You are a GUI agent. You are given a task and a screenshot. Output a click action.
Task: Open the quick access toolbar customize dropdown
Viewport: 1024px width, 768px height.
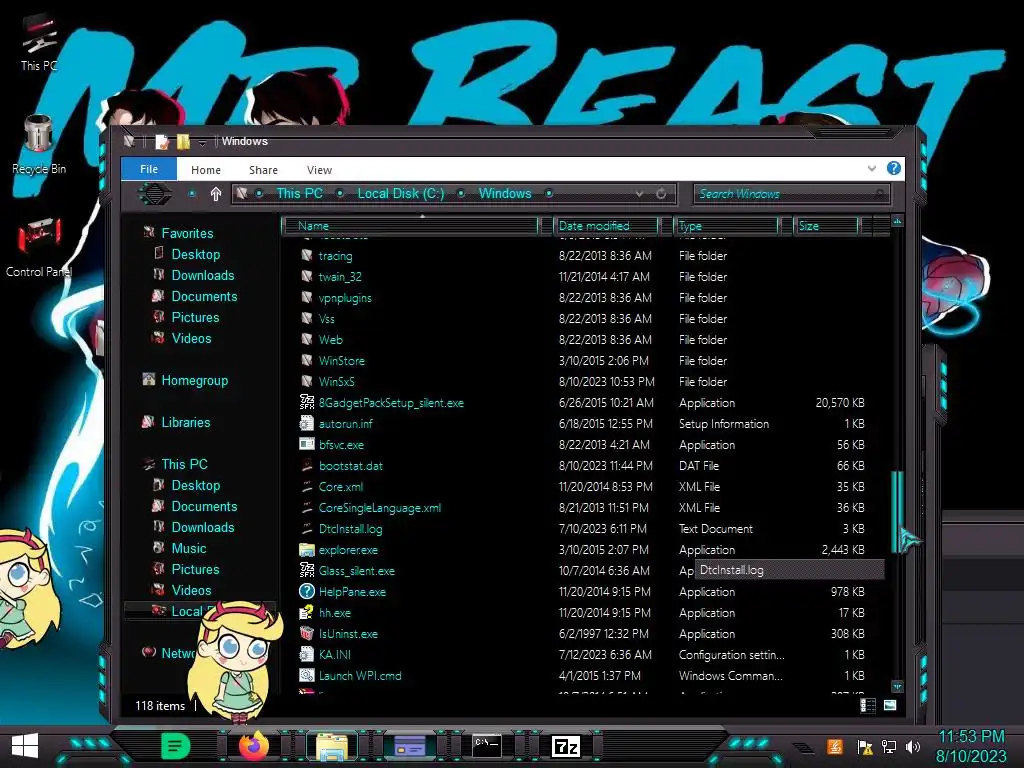click(x=202, y=142)
